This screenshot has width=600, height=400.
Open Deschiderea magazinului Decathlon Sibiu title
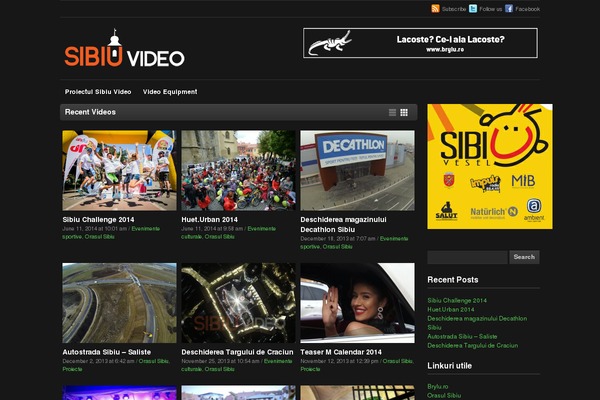point(343,225)
